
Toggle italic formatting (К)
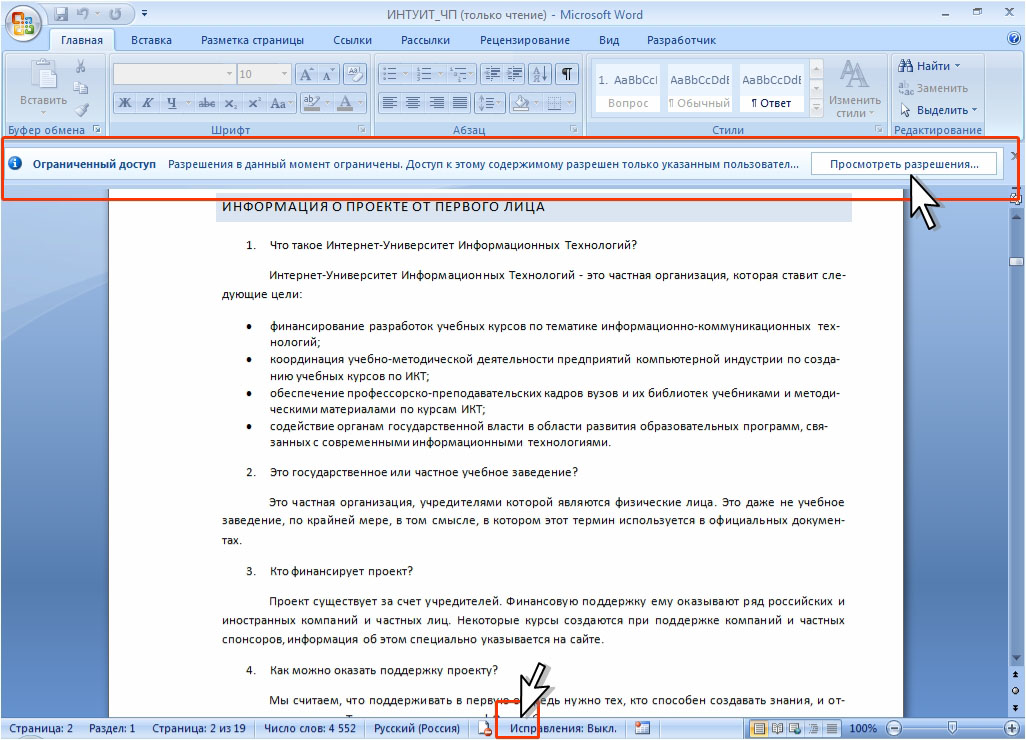148,103
